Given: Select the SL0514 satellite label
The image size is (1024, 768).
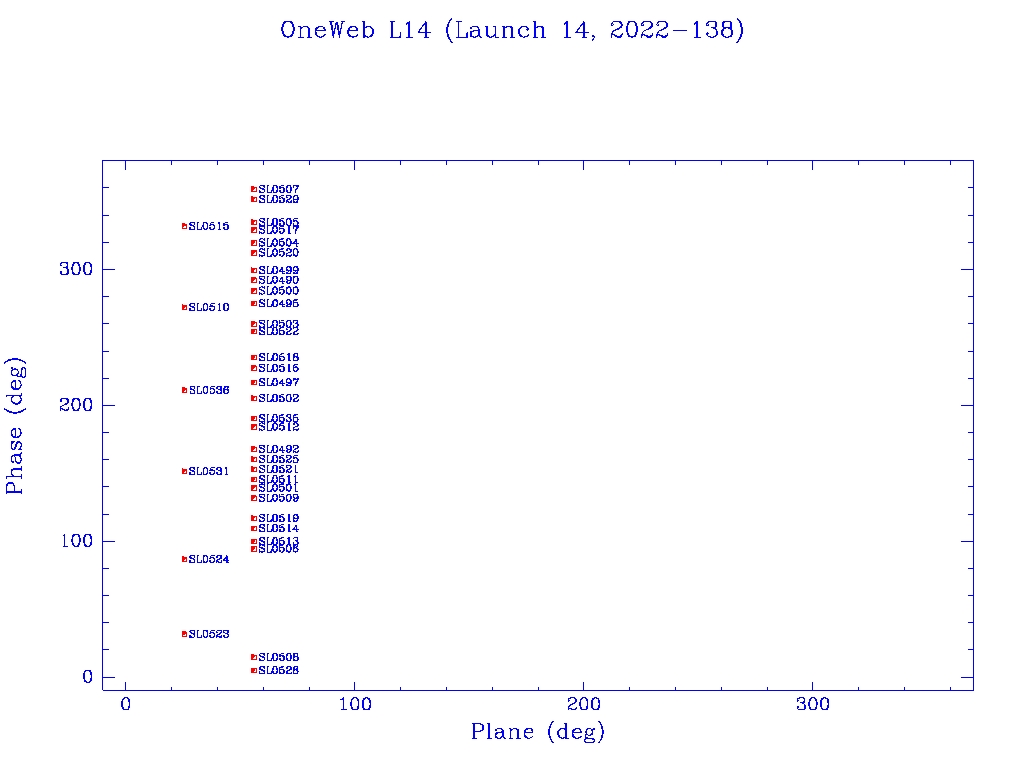Looking at the screenshot, I should 279,528.
